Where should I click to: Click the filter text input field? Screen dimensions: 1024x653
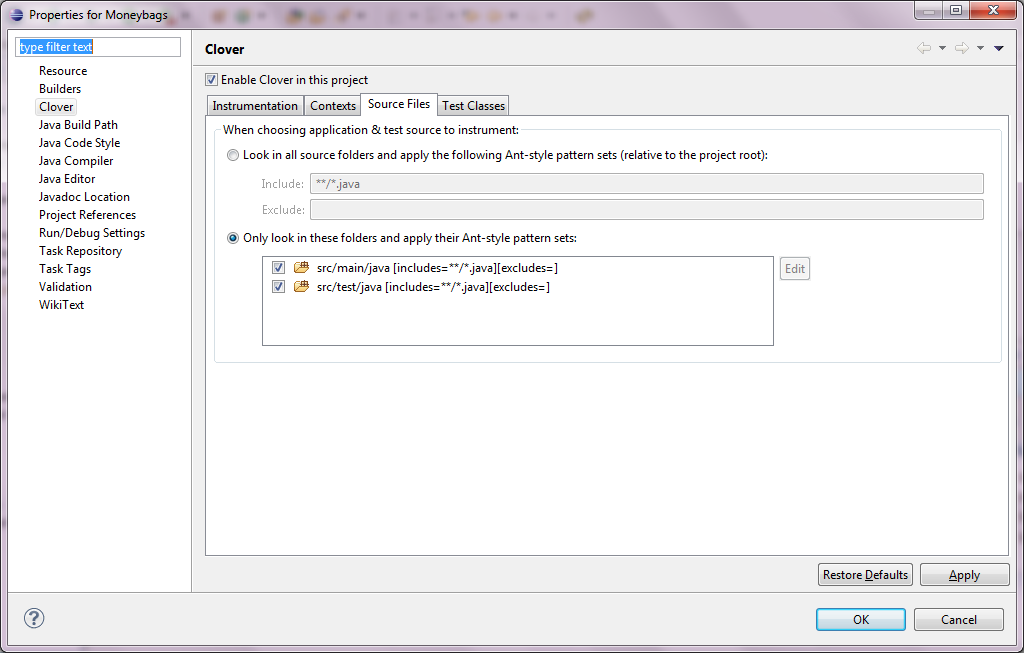[x=98, y=47]
